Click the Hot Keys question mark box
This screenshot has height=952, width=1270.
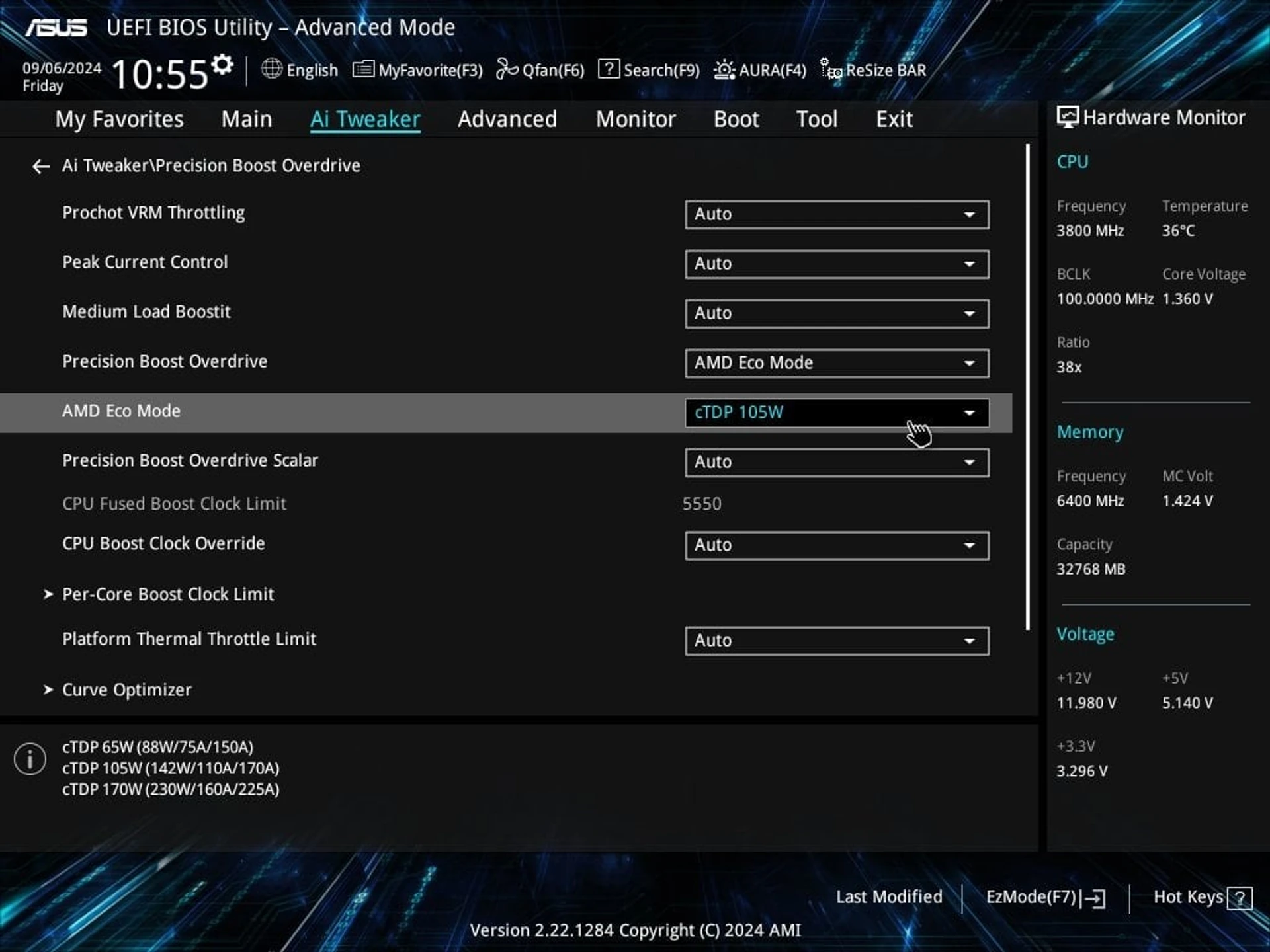coord(1240,898)
